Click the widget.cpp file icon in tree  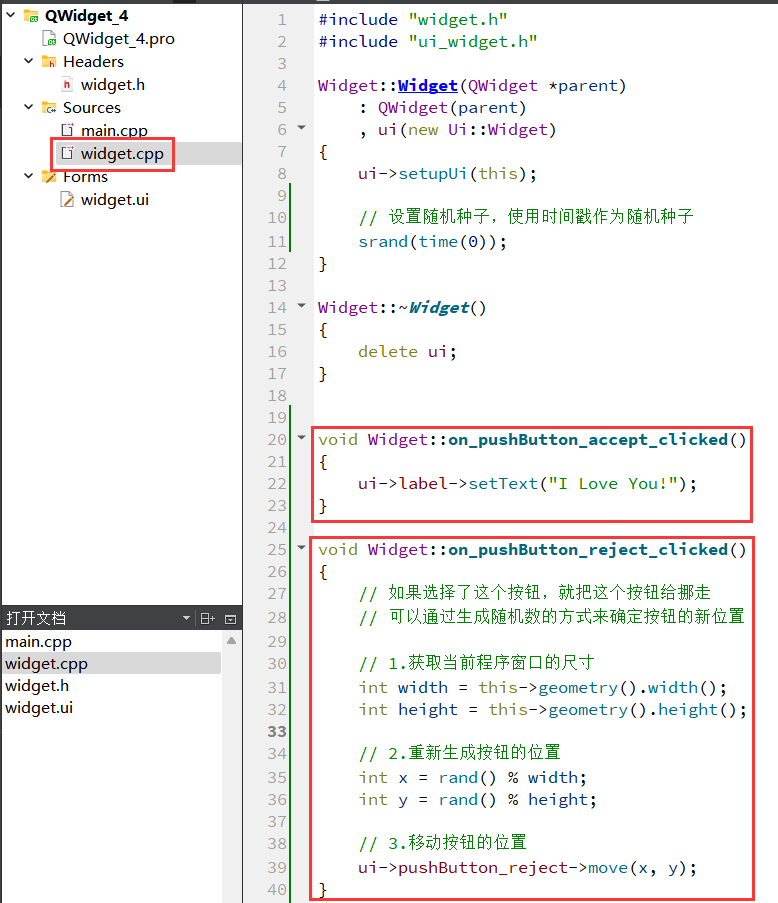[x=67, y=153]
